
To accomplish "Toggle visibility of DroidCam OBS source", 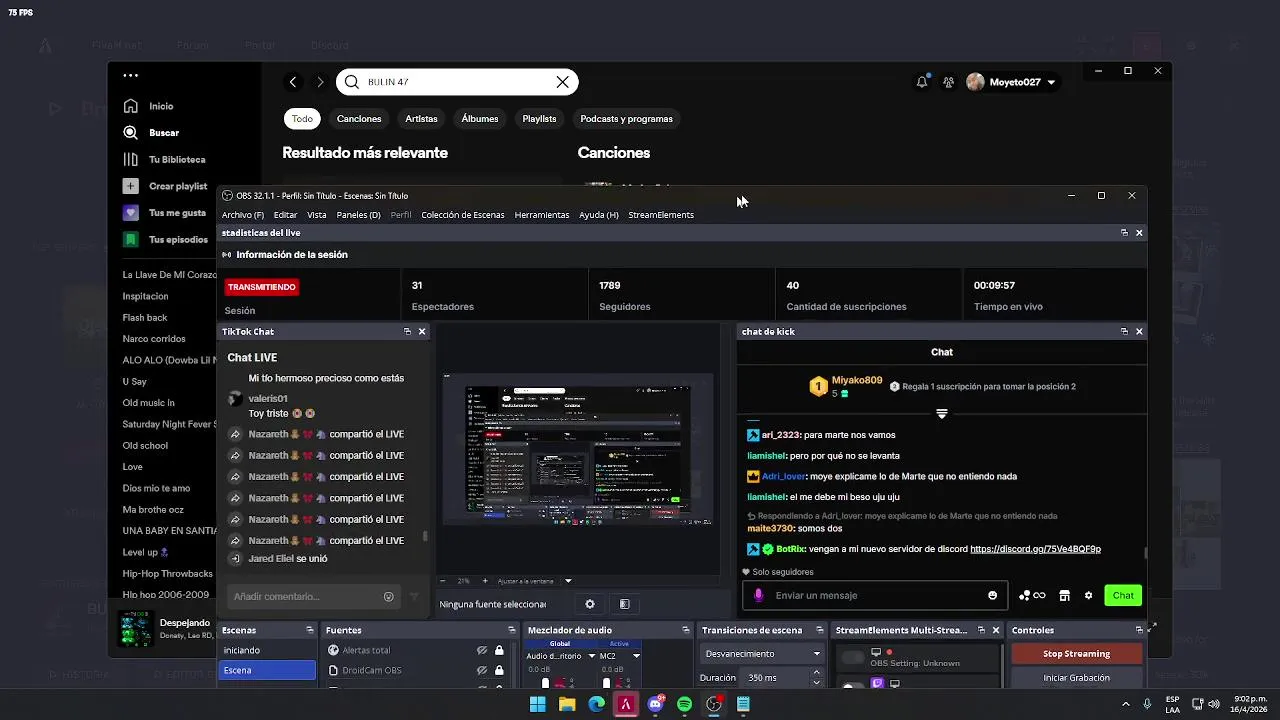I will [482, 670].
